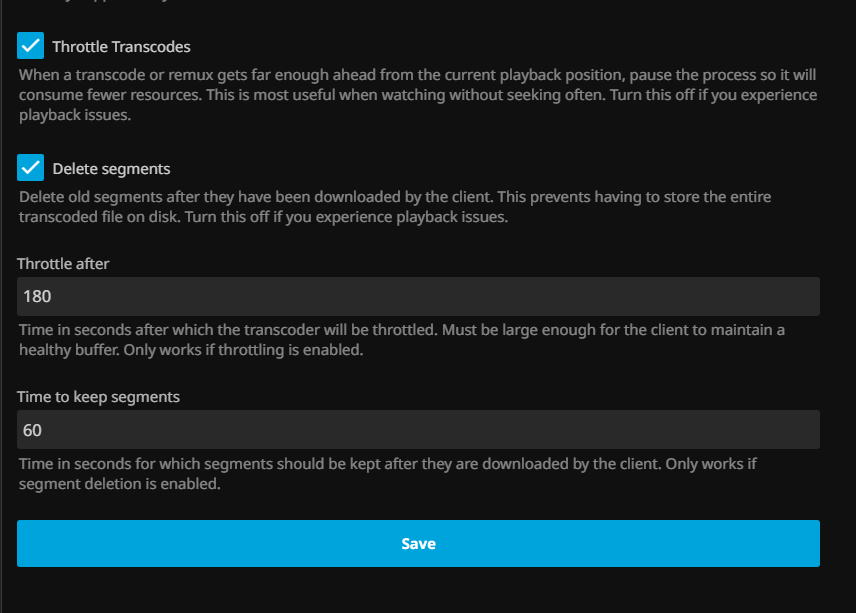
Task: Place cursor after the 180 value
Action: [x=53, y=297]
